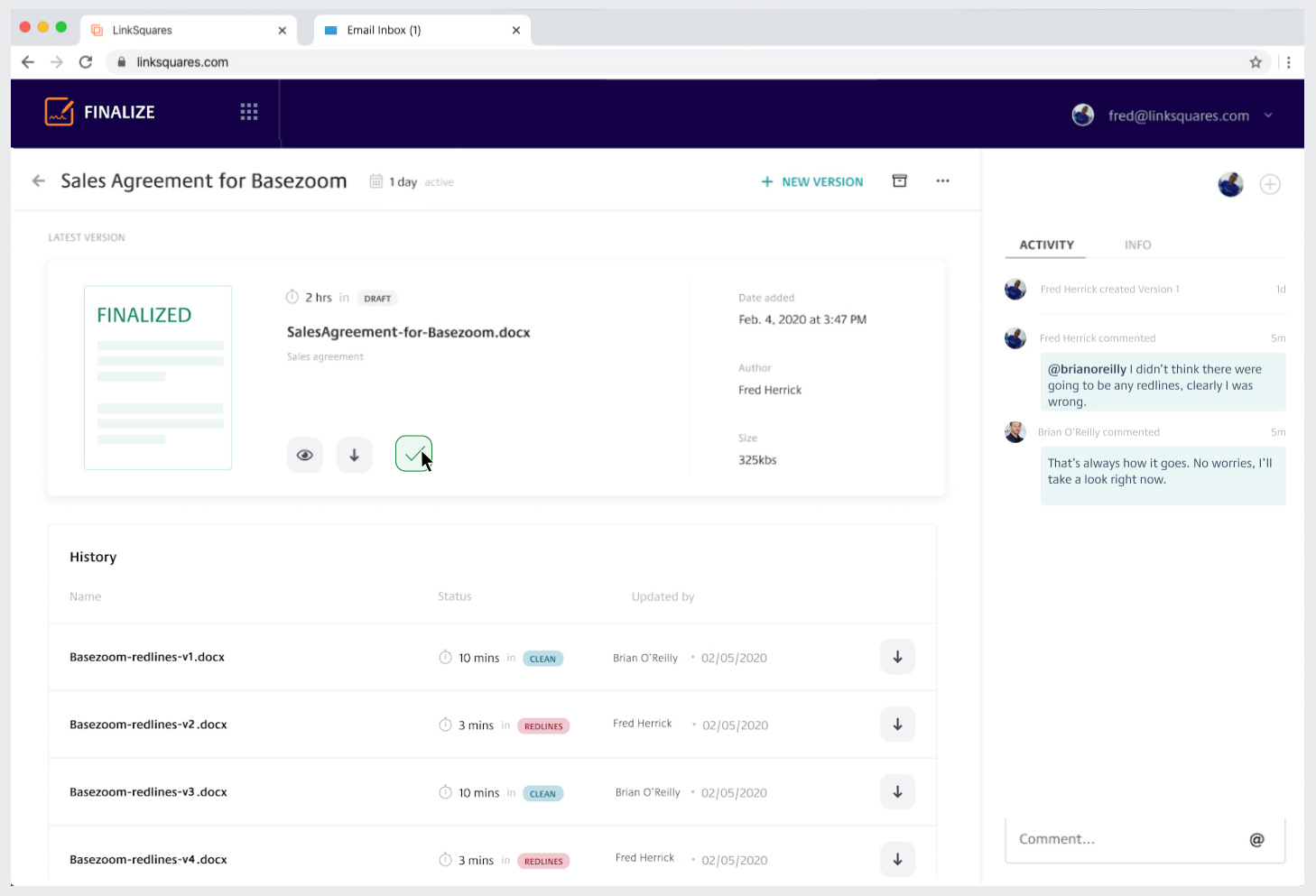
Task: Preview the document with the eye icon
Action: coord(305,455)
